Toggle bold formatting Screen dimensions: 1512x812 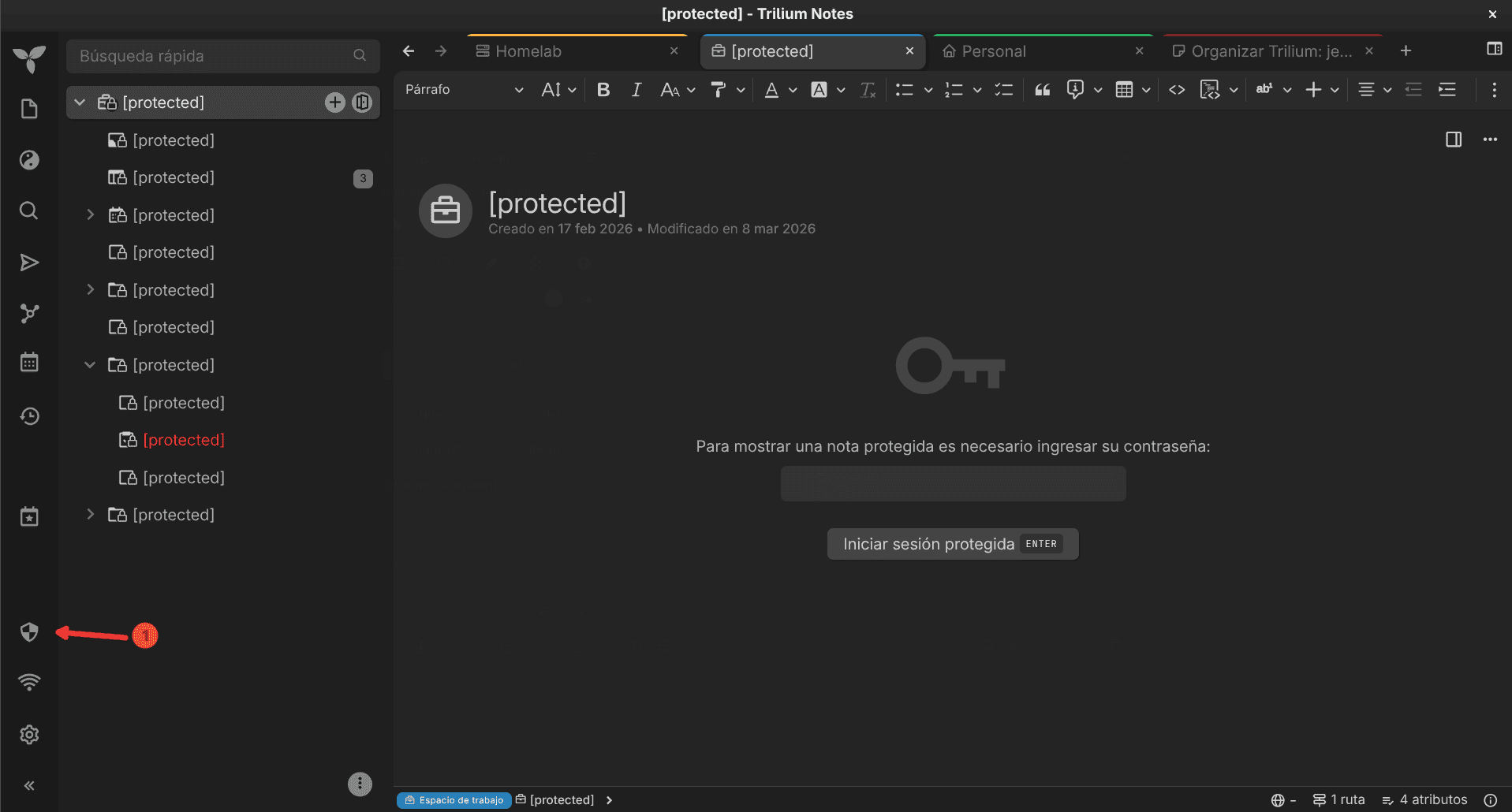point(603,90)
